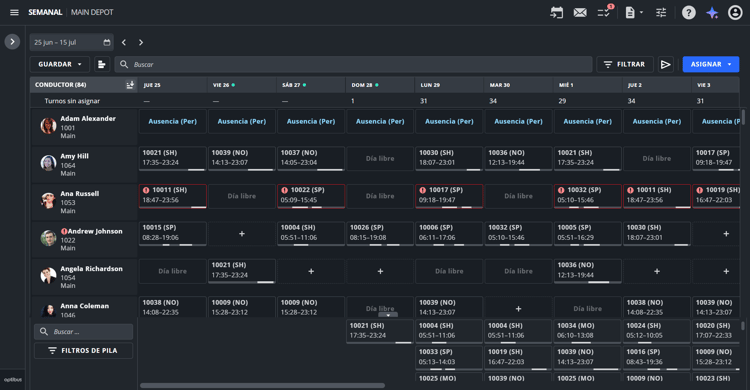This screenshot has height=390, width=750.
Task: Open Adam Alexander's avatar thumbnail
Action: click(x=48, y=126)
